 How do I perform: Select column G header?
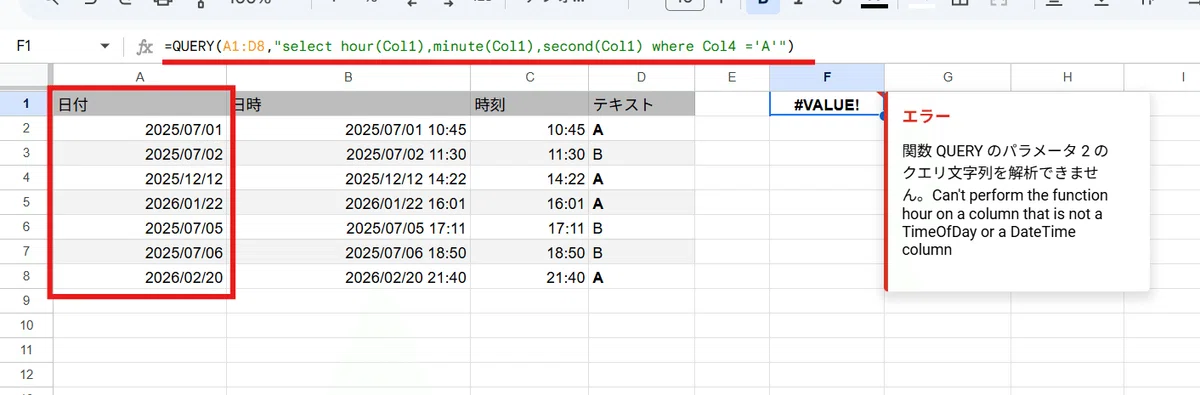(947, 77)
